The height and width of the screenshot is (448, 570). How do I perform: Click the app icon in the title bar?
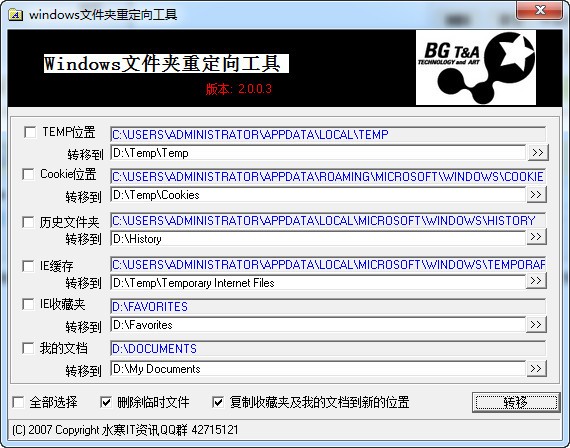[x=16, y=15]
